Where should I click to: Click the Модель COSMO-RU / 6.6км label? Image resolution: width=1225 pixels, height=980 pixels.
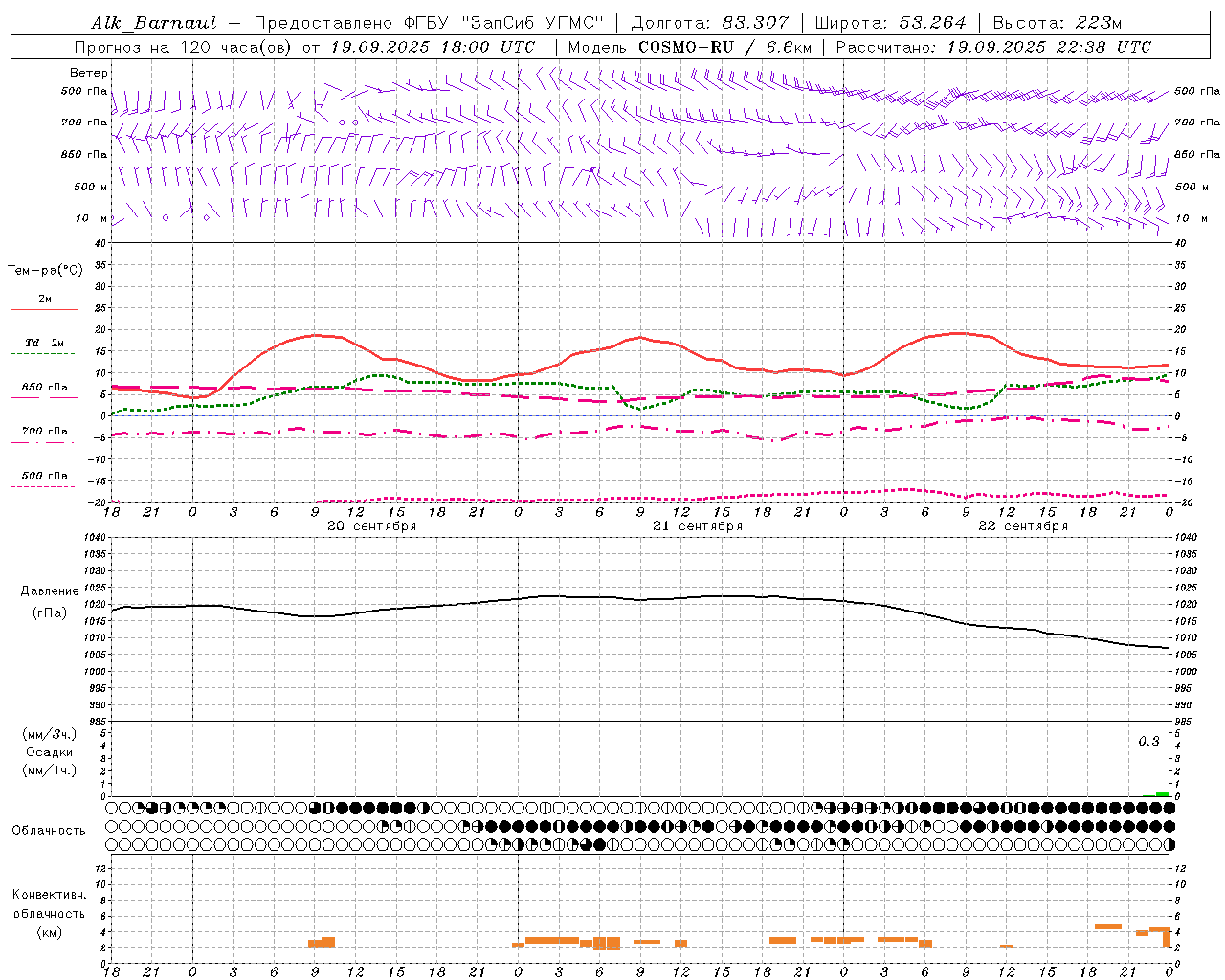pyautogui.click(x=689, y=47)
